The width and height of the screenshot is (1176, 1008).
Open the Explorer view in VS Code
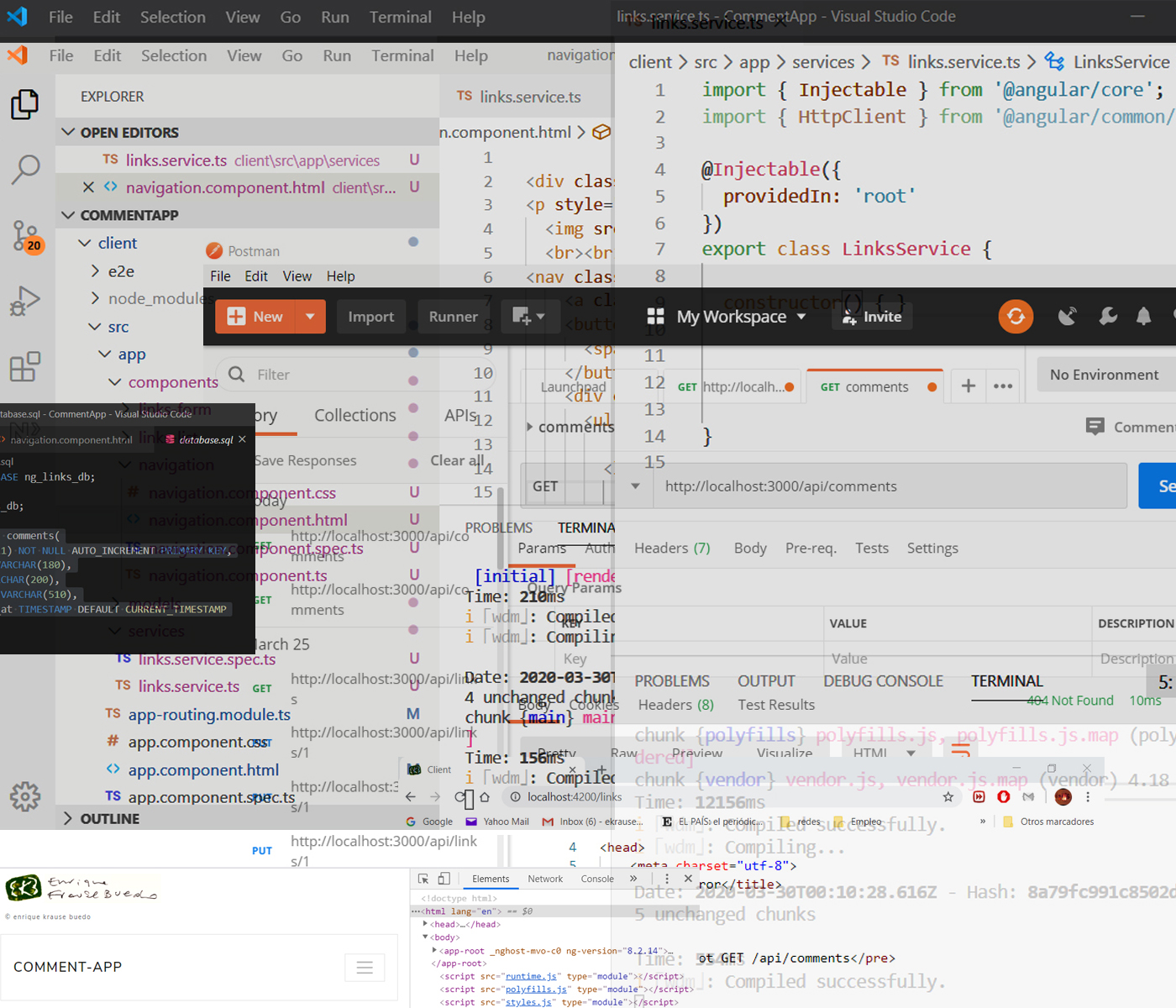(24, 104)
